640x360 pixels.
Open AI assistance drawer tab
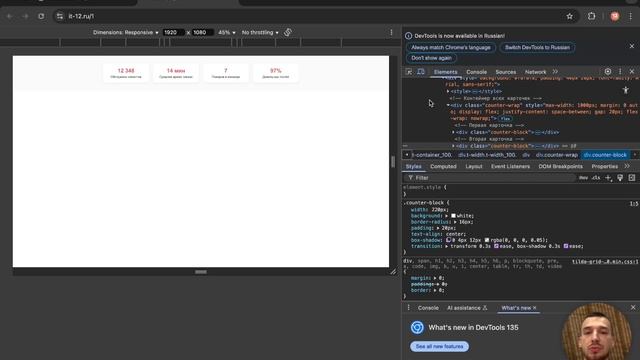point(467,308)
